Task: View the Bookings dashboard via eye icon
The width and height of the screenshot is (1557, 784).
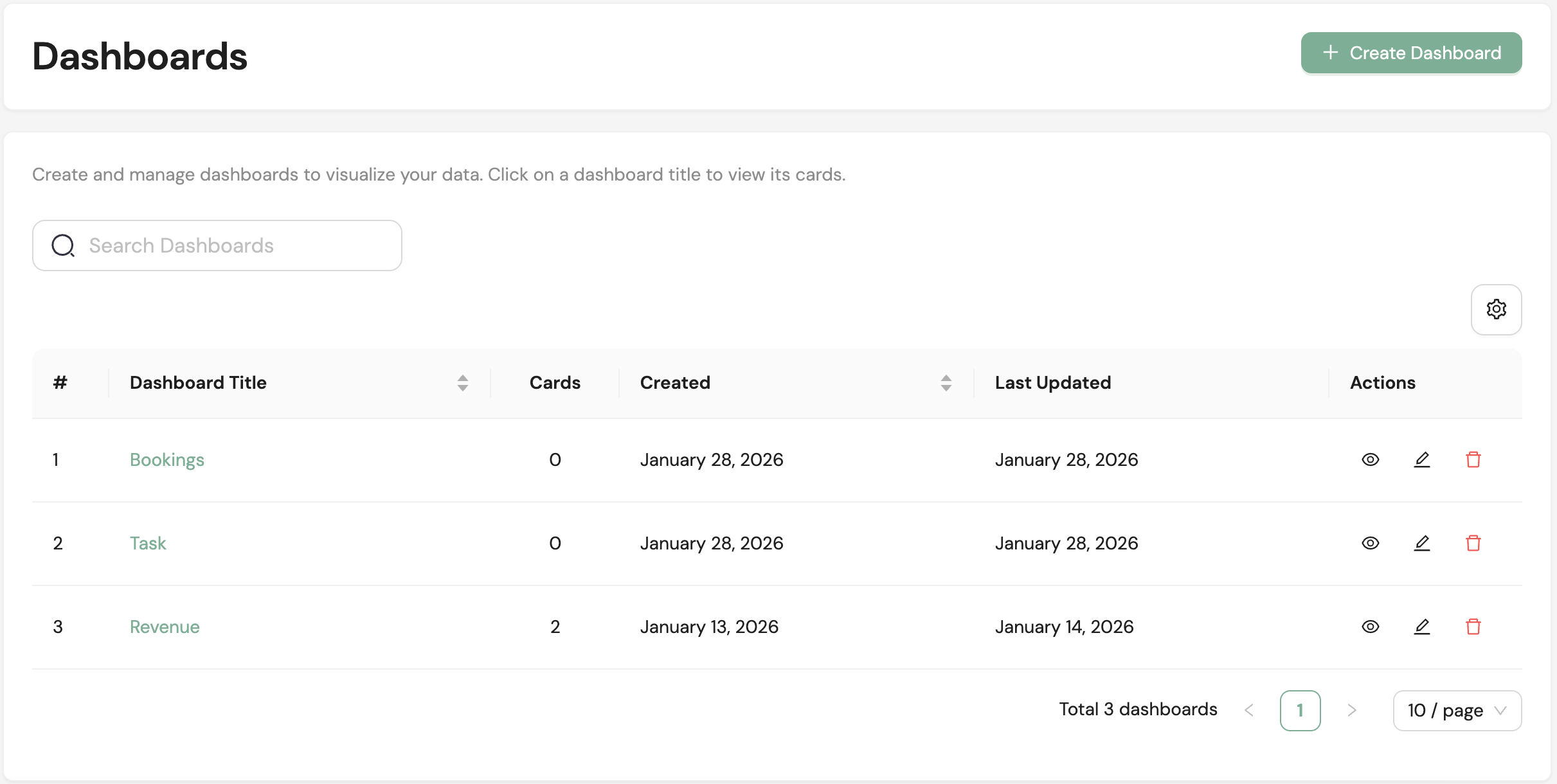Action: pos(1370,459)
